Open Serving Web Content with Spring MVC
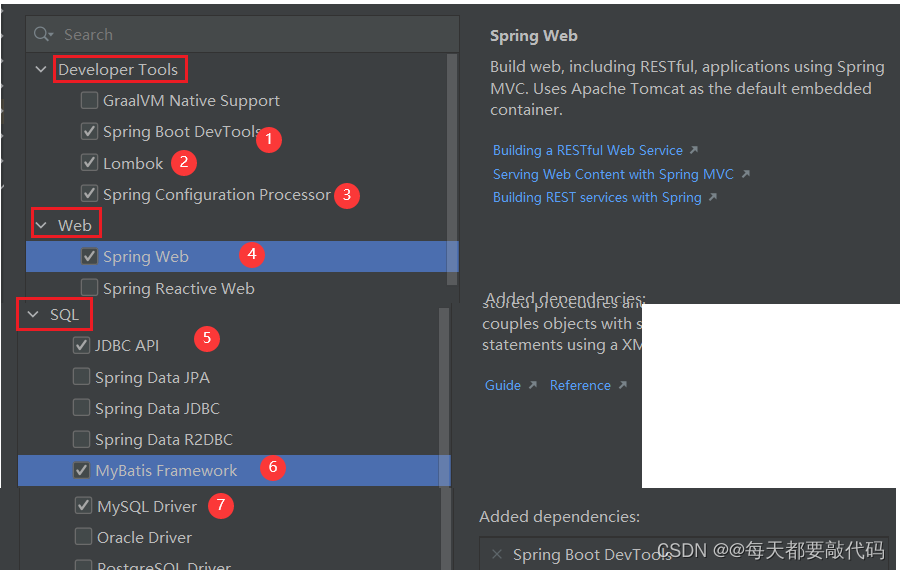This screenshot has height=570, width=900. click(x=613, y=175)
